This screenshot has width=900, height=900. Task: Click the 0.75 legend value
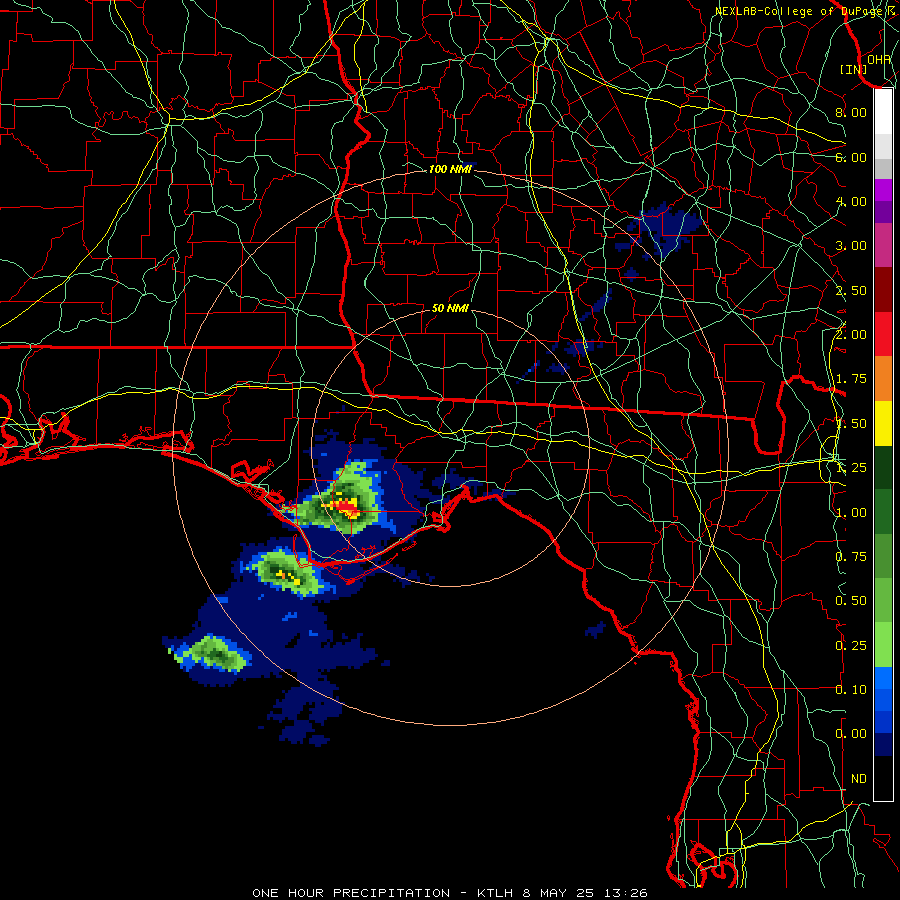851,557
